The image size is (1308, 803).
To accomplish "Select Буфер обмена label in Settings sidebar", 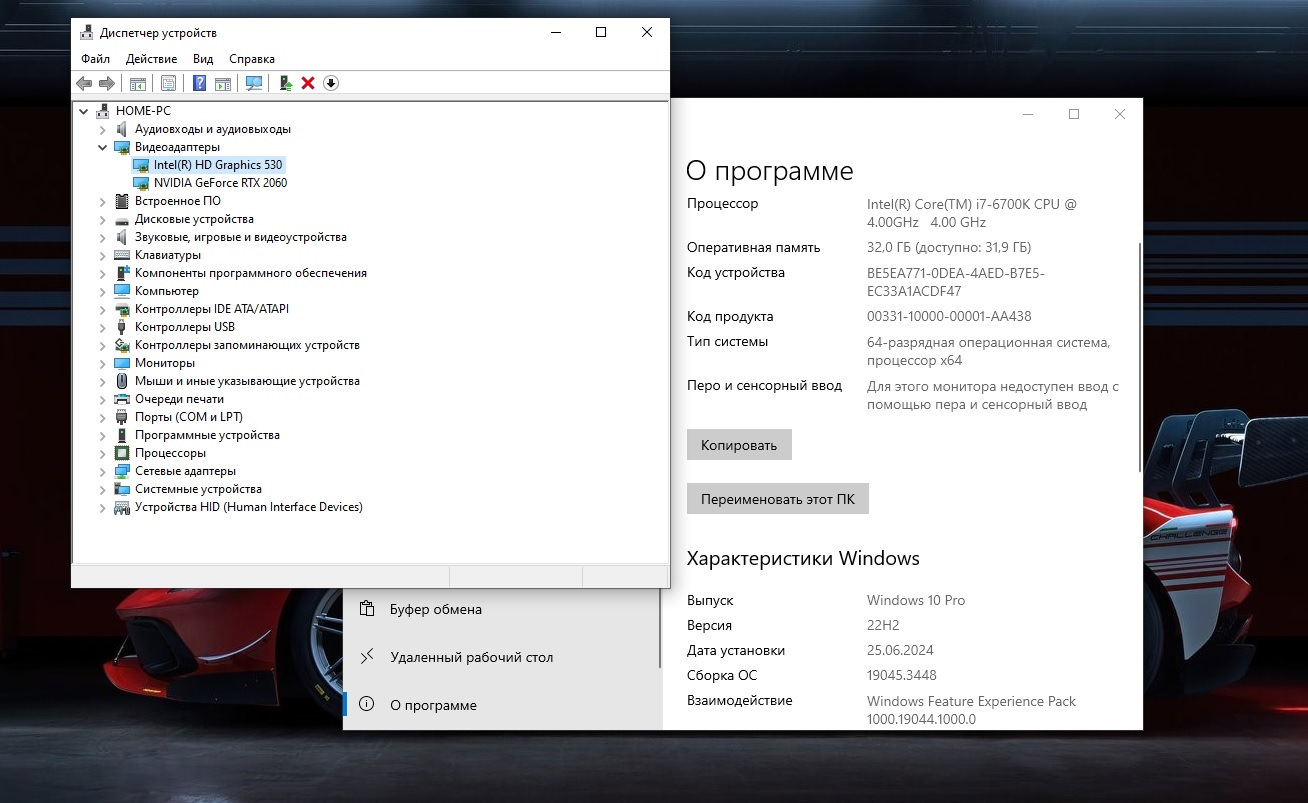I will click(436, 609).
